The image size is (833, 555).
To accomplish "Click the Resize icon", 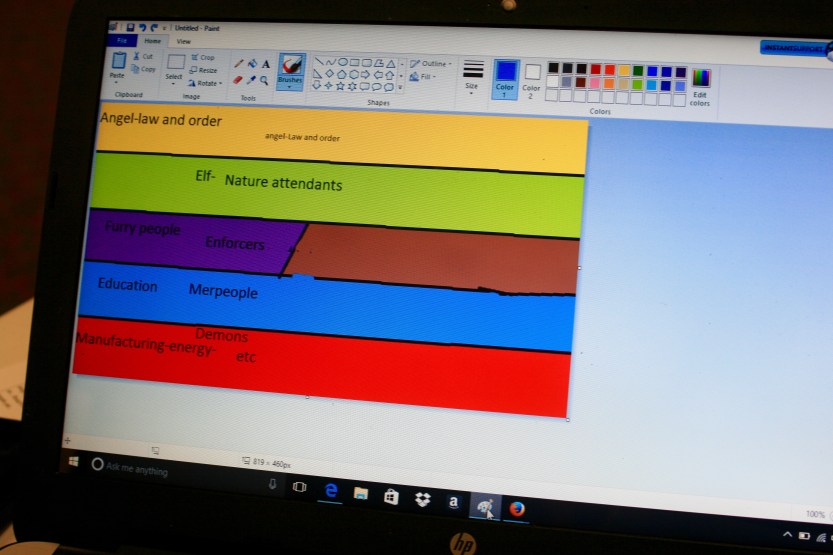I will click(203, 71).
